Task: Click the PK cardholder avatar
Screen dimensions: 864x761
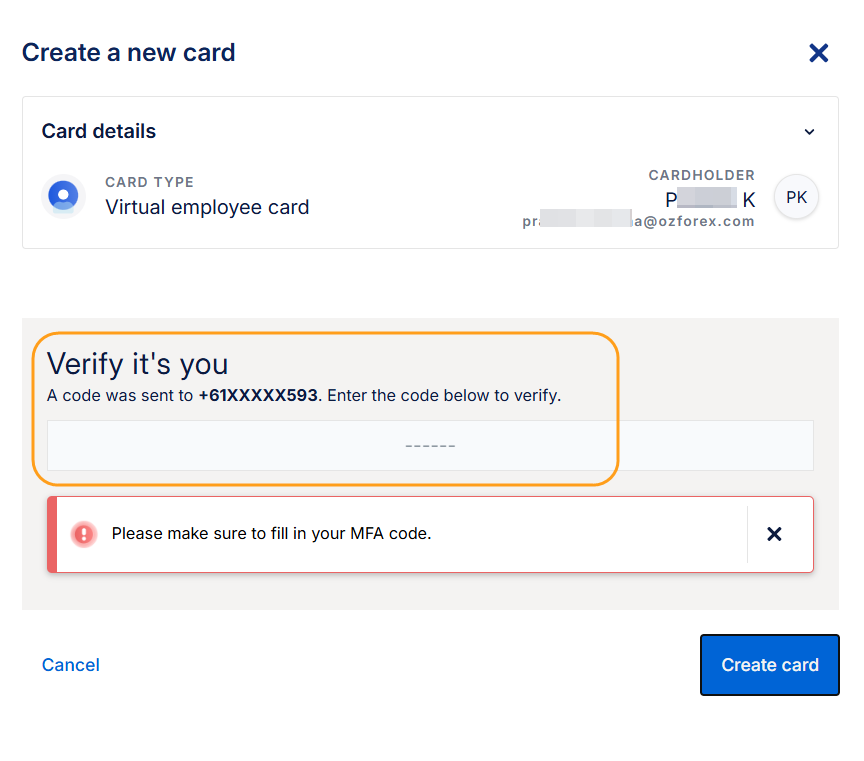Action: point(796,197)
